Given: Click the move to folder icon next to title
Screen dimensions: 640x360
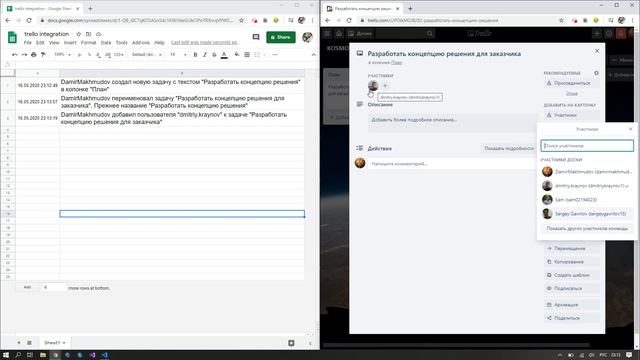Looking at the screenshot, I should point(89,34).
